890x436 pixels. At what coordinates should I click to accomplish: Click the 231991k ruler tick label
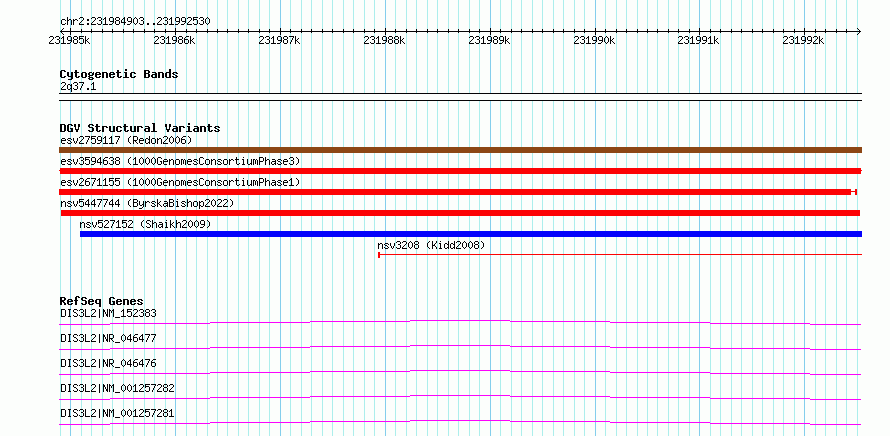(x=699, y=40)
